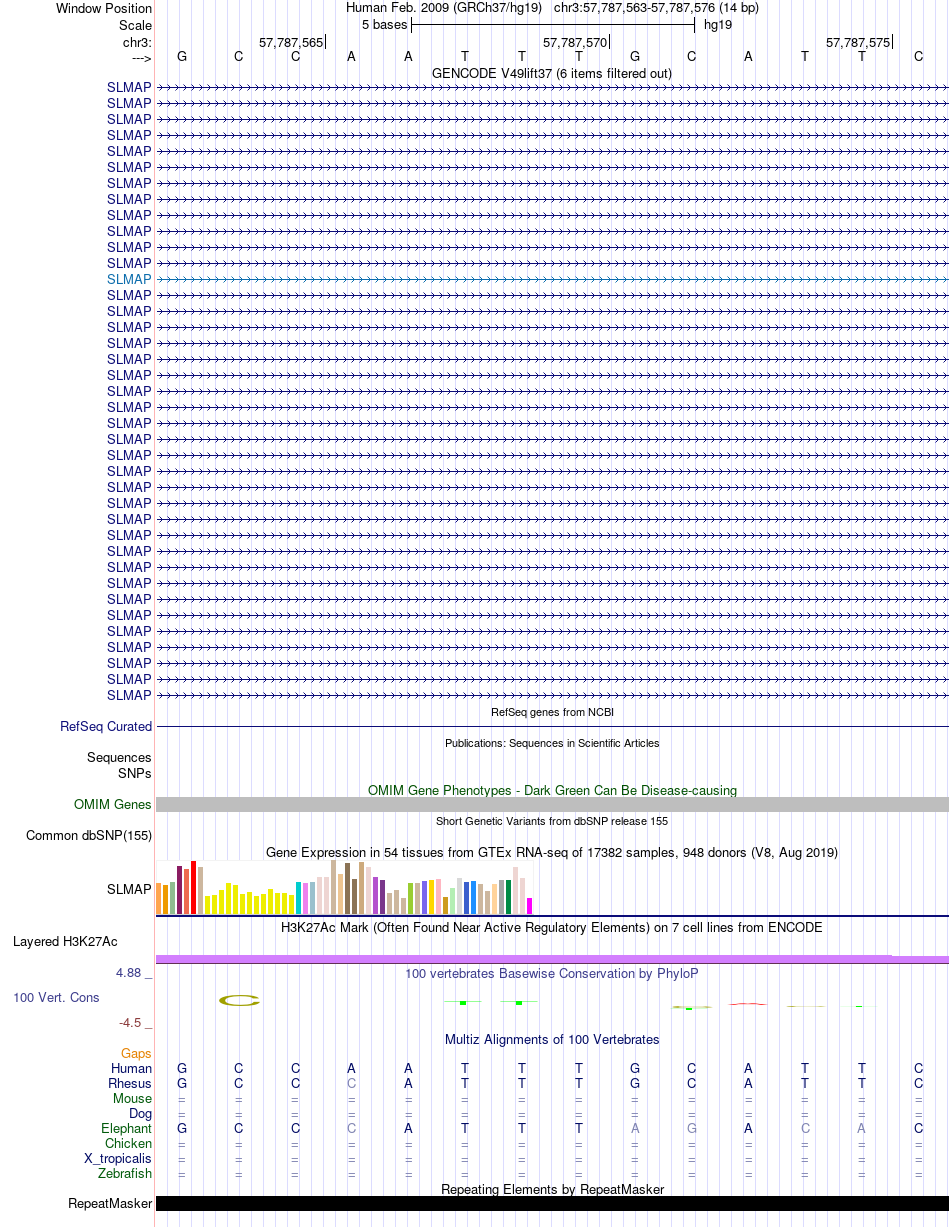Viewport: 950px width, 1227px height.
Task: Click the hg19 assembly label by scale
Action: [718, 24]
